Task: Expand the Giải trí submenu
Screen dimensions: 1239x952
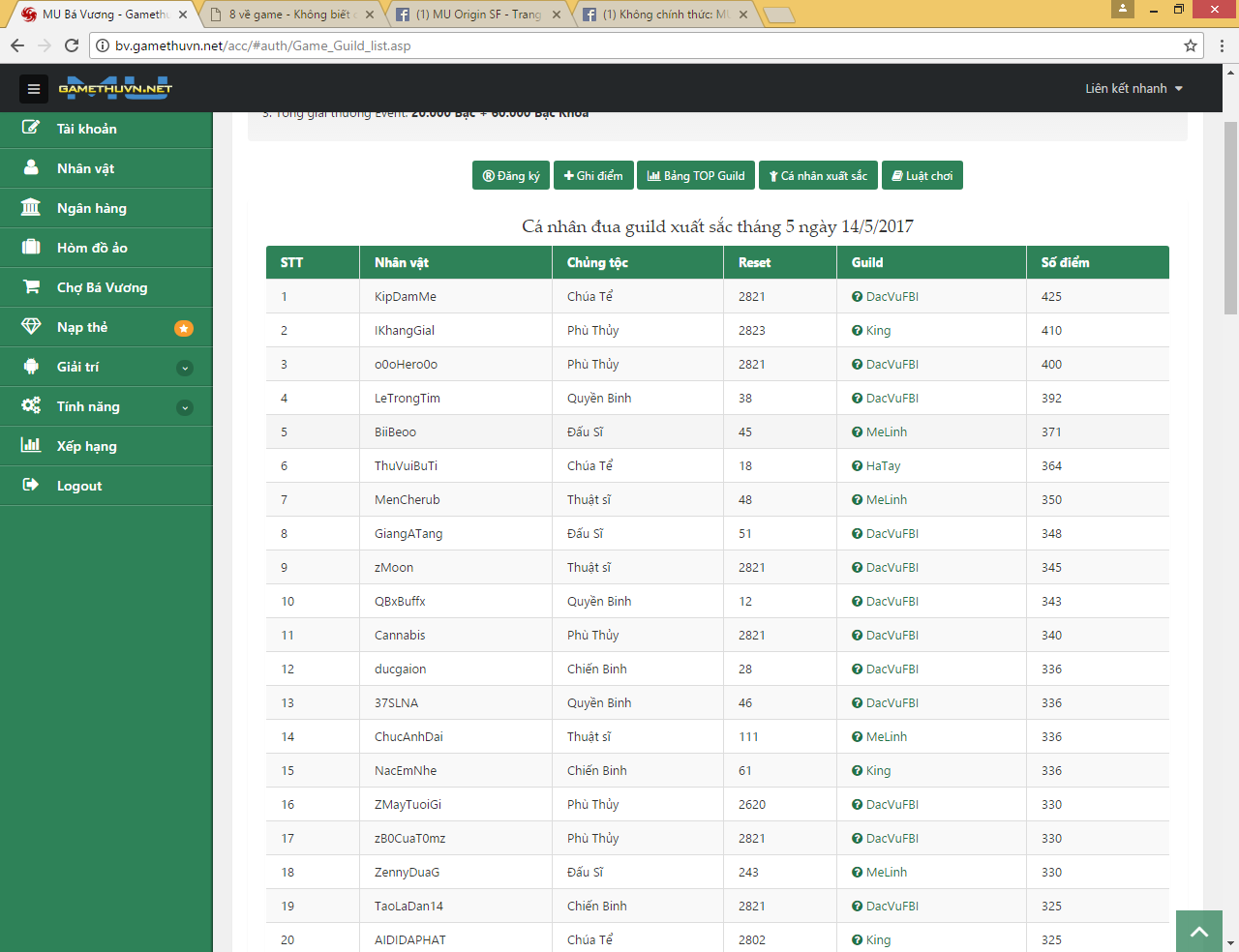Action: 185,368
